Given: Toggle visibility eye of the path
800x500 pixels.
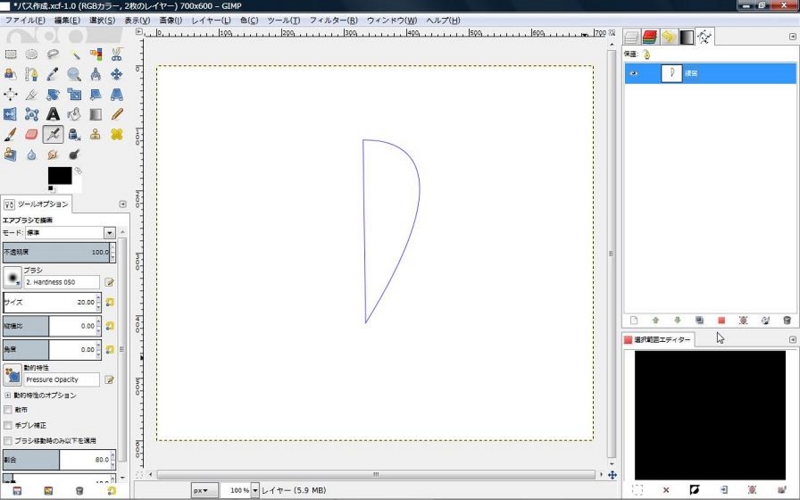Looking at the screenshot, I should click(x=634, y=73).
